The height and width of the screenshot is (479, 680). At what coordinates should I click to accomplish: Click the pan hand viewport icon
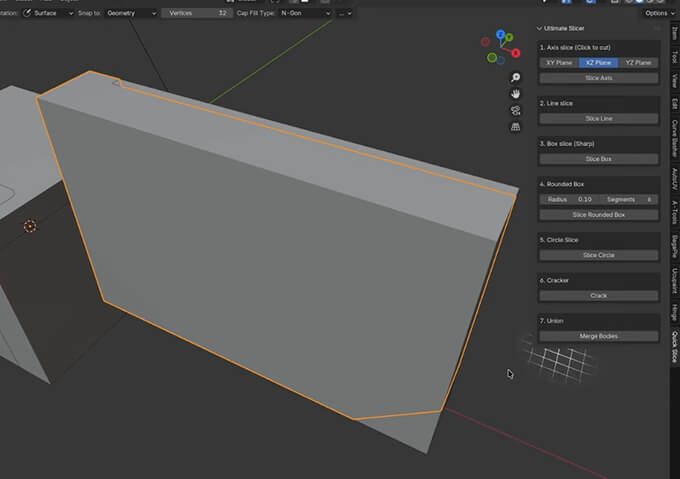(x=515, y=94)
